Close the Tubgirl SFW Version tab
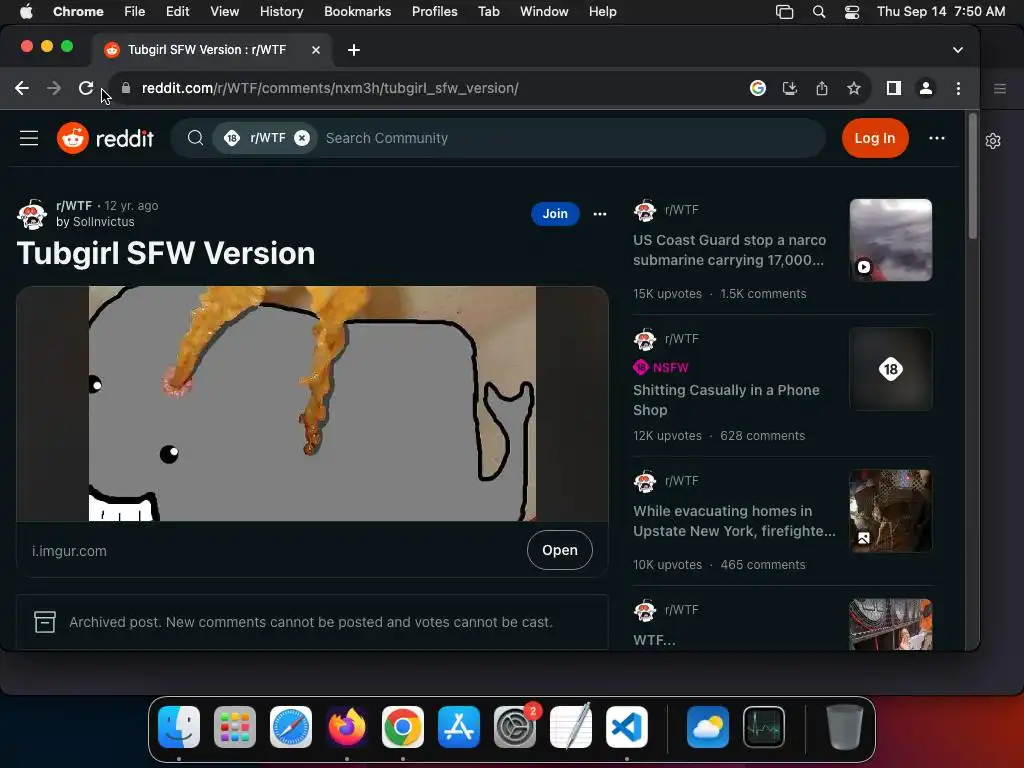Viewport: 1024px width, 768px height. (315, 50)
